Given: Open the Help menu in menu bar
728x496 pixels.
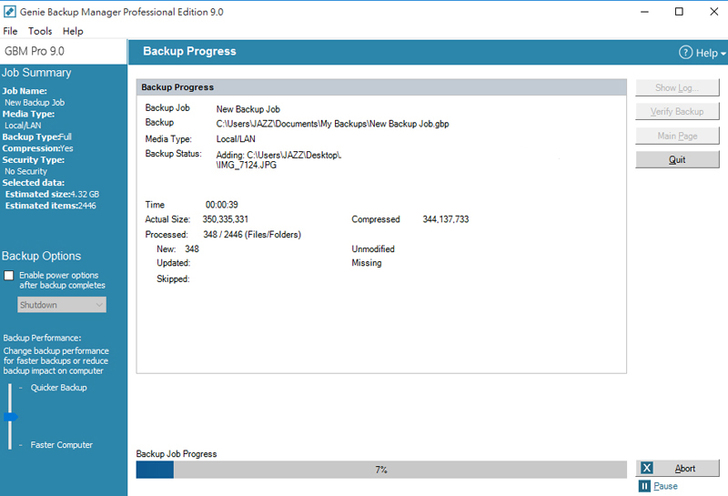Looking at the screenshot, I should coord(73,31).
